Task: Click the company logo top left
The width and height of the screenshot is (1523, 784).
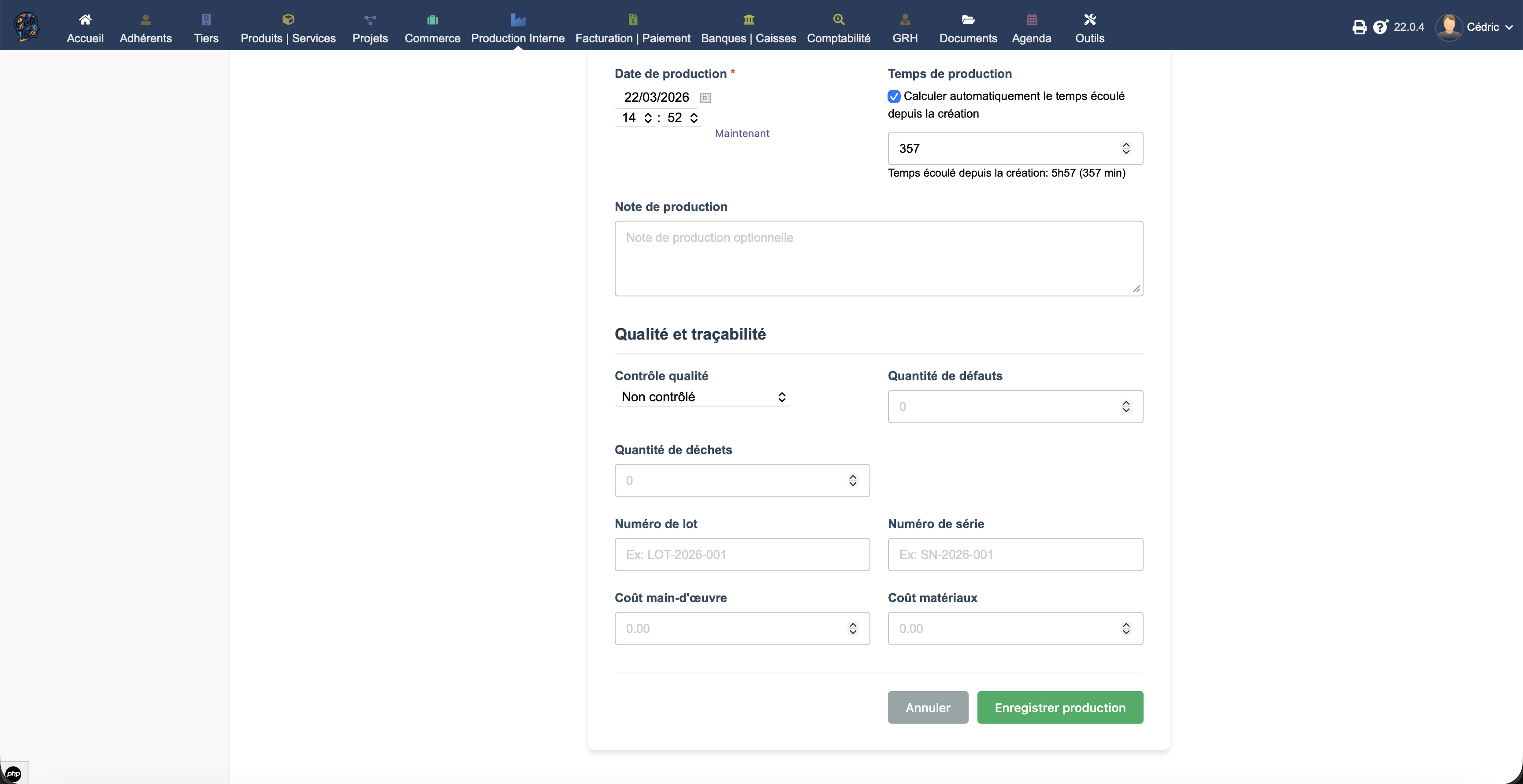Action: pyautogui.click(x=26, y=26)
